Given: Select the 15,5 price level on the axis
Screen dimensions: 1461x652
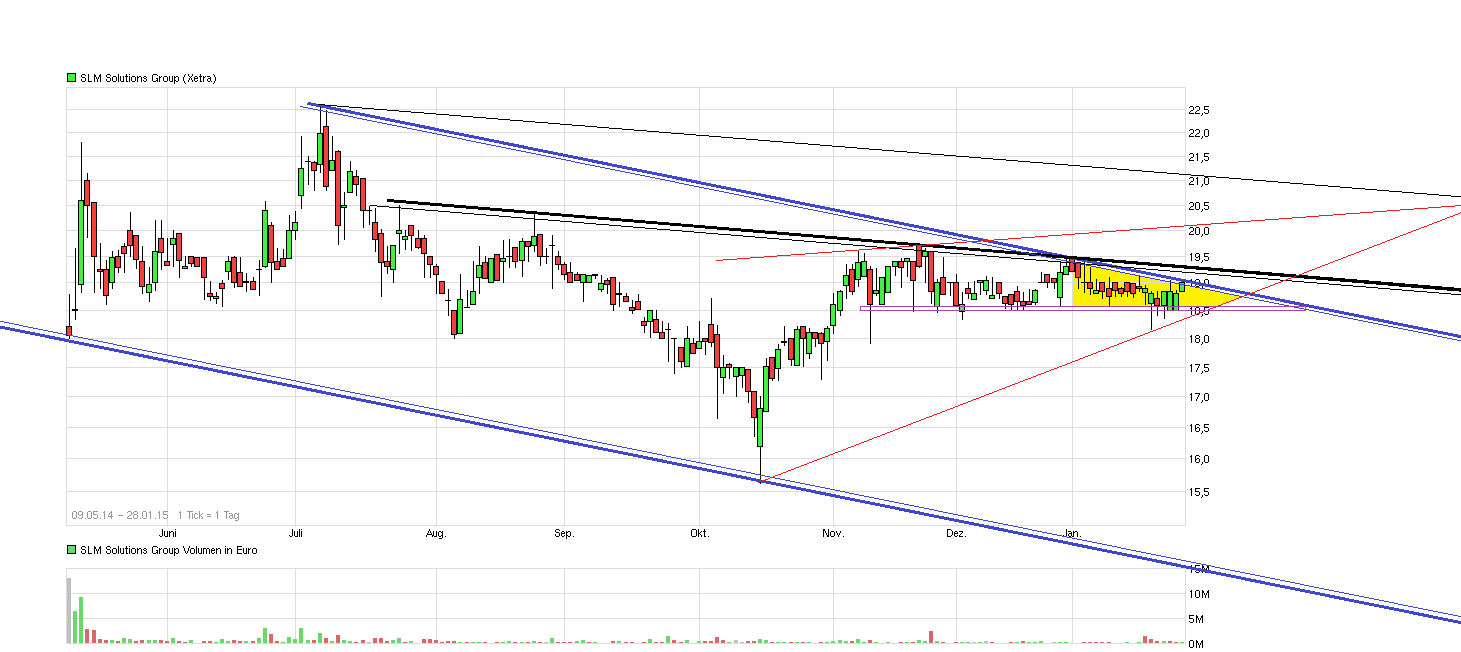Looking at the screenshot, I should pos(1199,492).
